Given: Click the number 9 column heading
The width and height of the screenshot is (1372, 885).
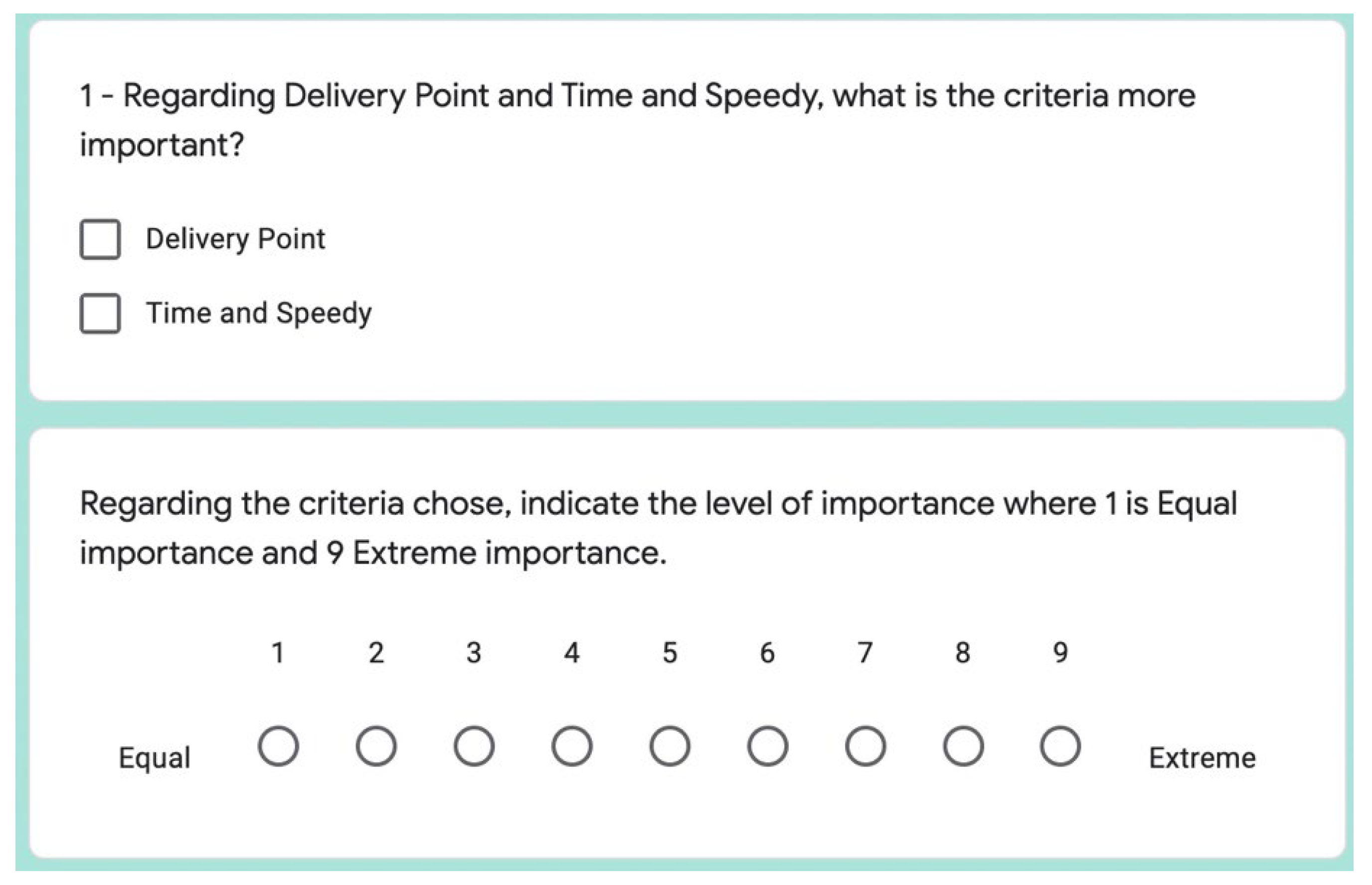Looking at the screenshot, I should 1060,653.
